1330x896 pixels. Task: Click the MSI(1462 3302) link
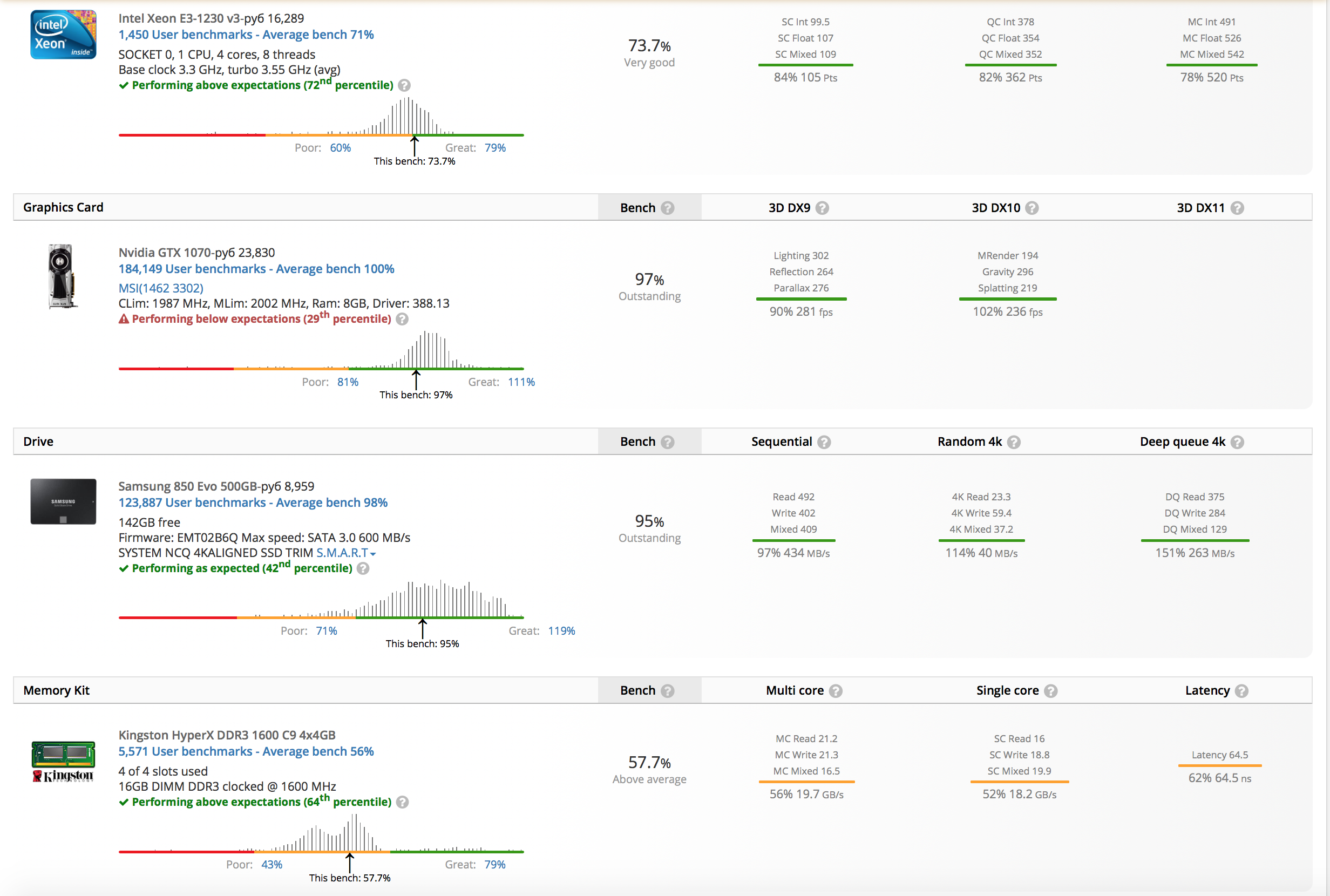161,288
